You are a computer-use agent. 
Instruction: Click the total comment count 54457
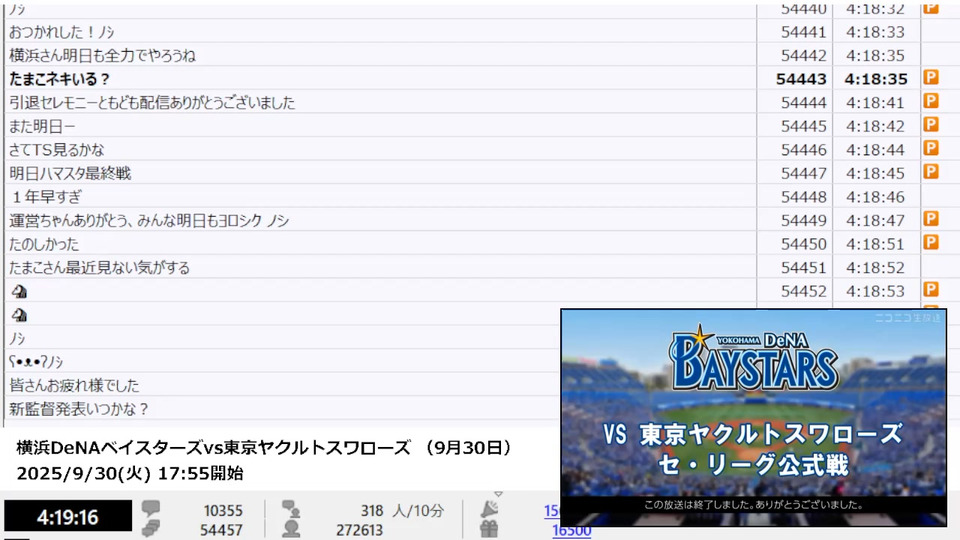(221, 530)
